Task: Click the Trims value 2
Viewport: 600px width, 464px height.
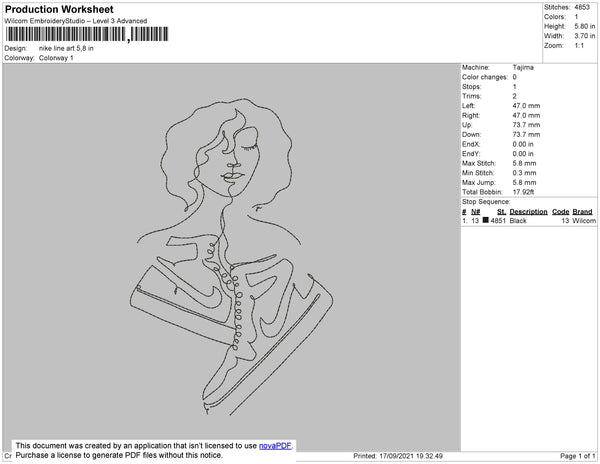Action: pos(515,96)
